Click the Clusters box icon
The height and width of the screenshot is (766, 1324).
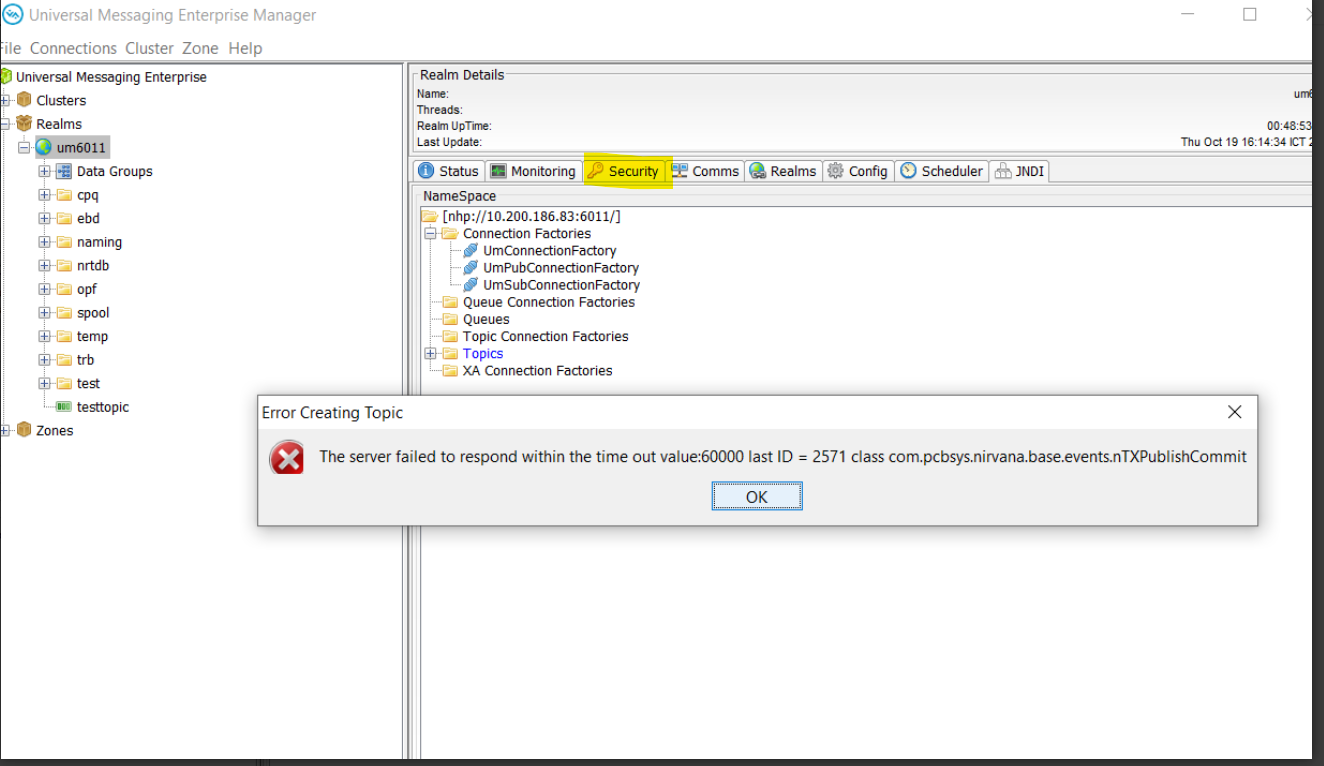[x=24, y=100]
